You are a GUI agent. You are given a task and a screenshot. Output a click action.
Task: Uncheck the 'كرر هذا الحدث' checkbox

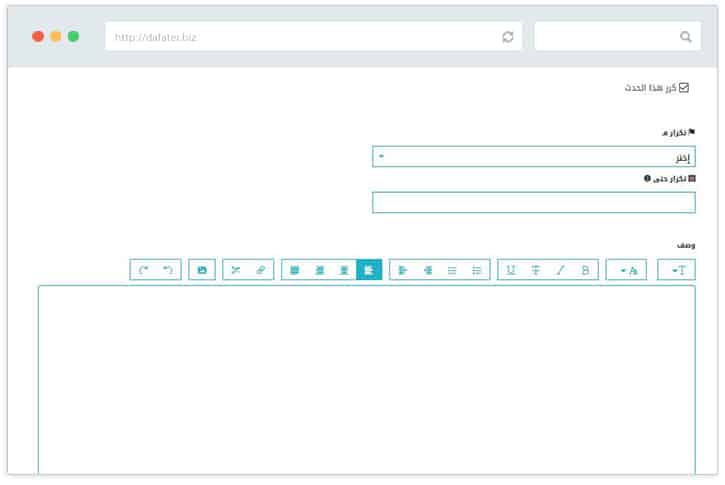[684, 88]
